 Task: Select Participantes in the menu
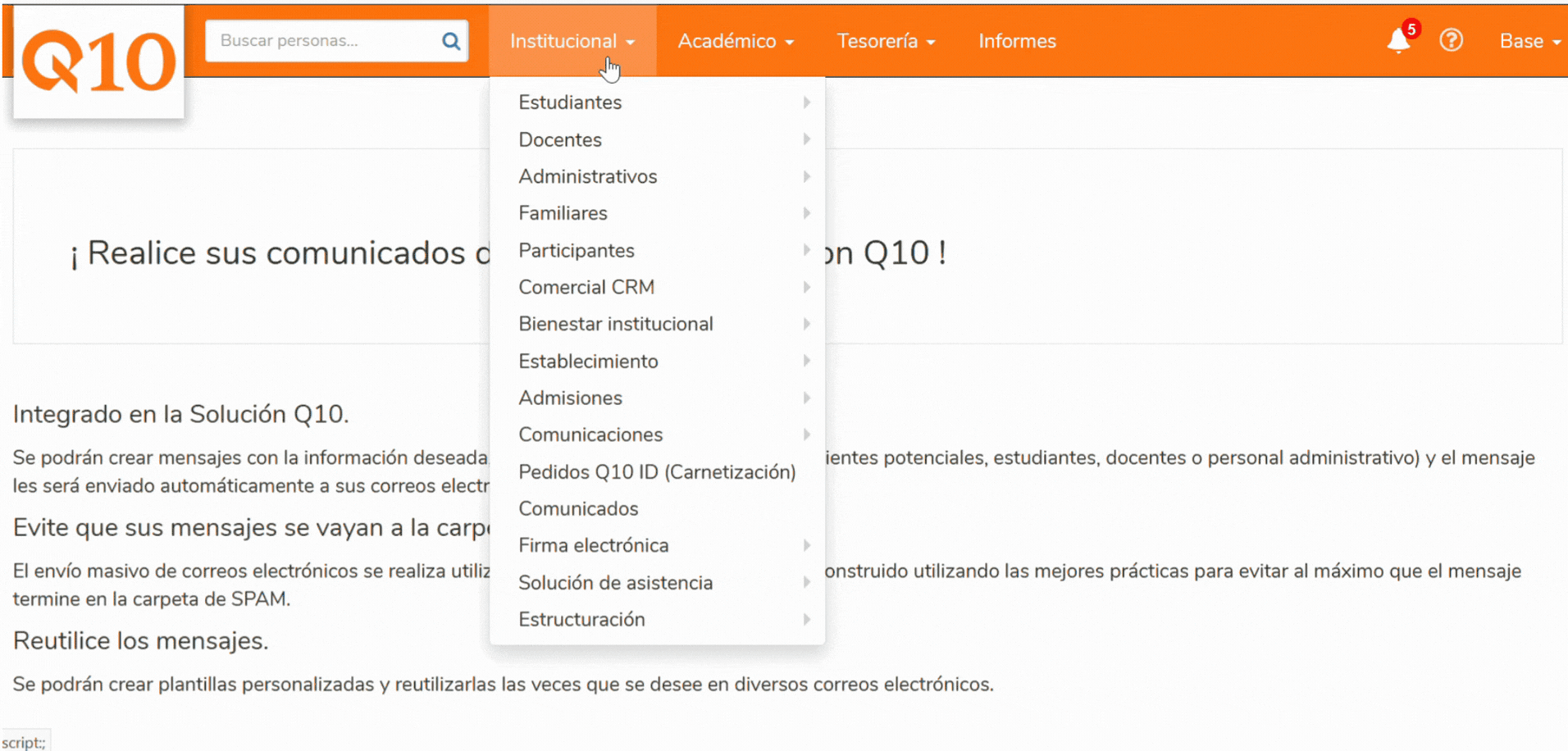pos(657,250)
